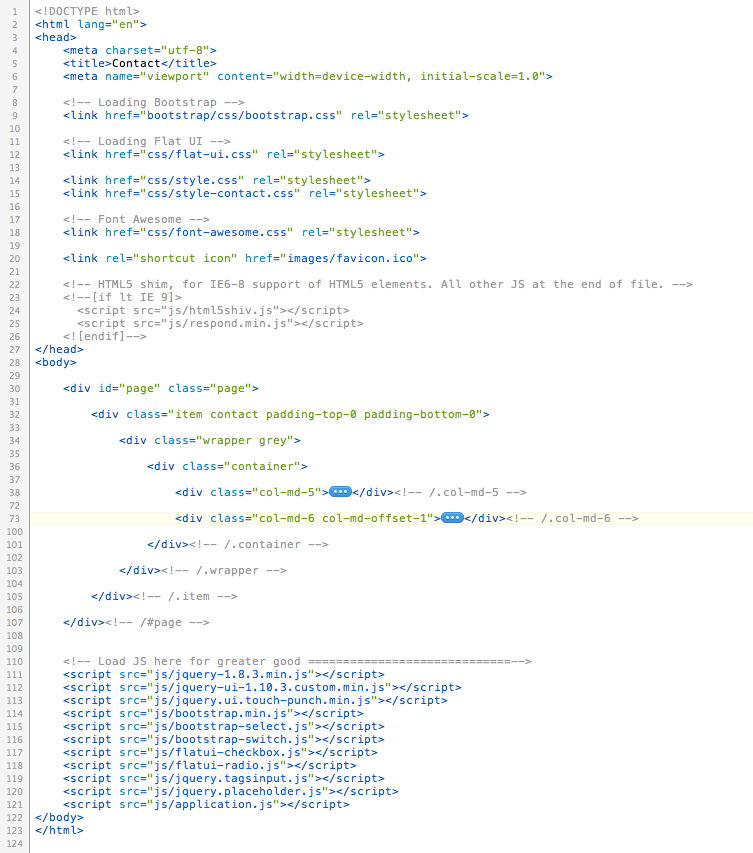The width and height of the screenshot is (753, 853).
Task: Click line number 73 in gutter
Action: point(15,519)
